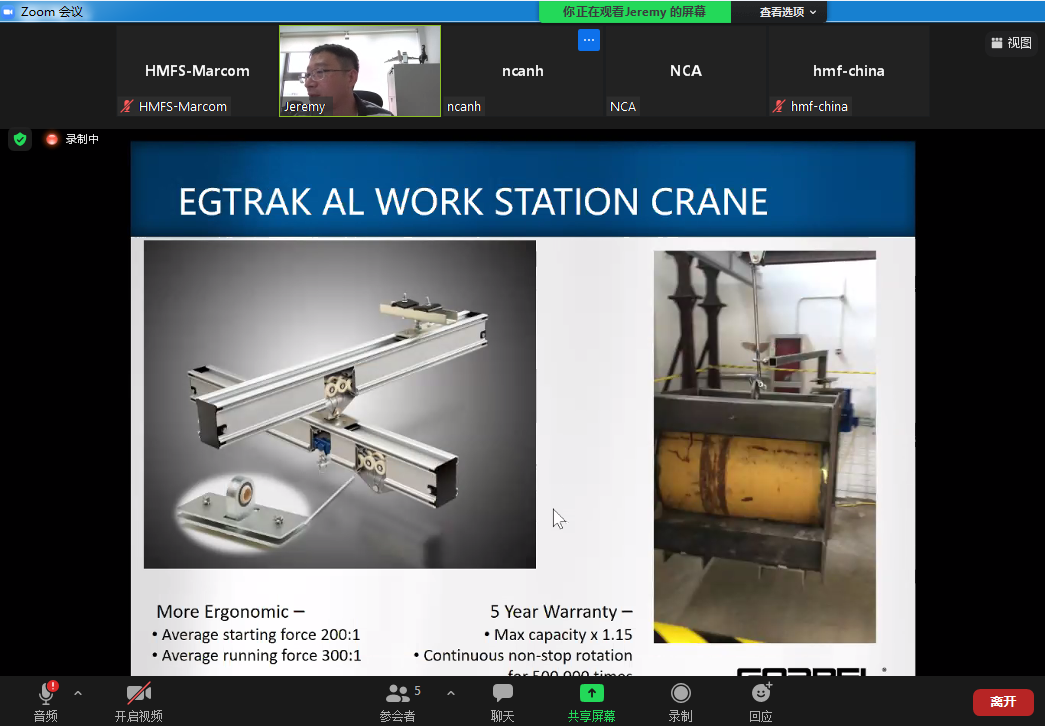Expand audio options arrow beside microphone
Screen dimensions: 1045x726
pos(78,693)
